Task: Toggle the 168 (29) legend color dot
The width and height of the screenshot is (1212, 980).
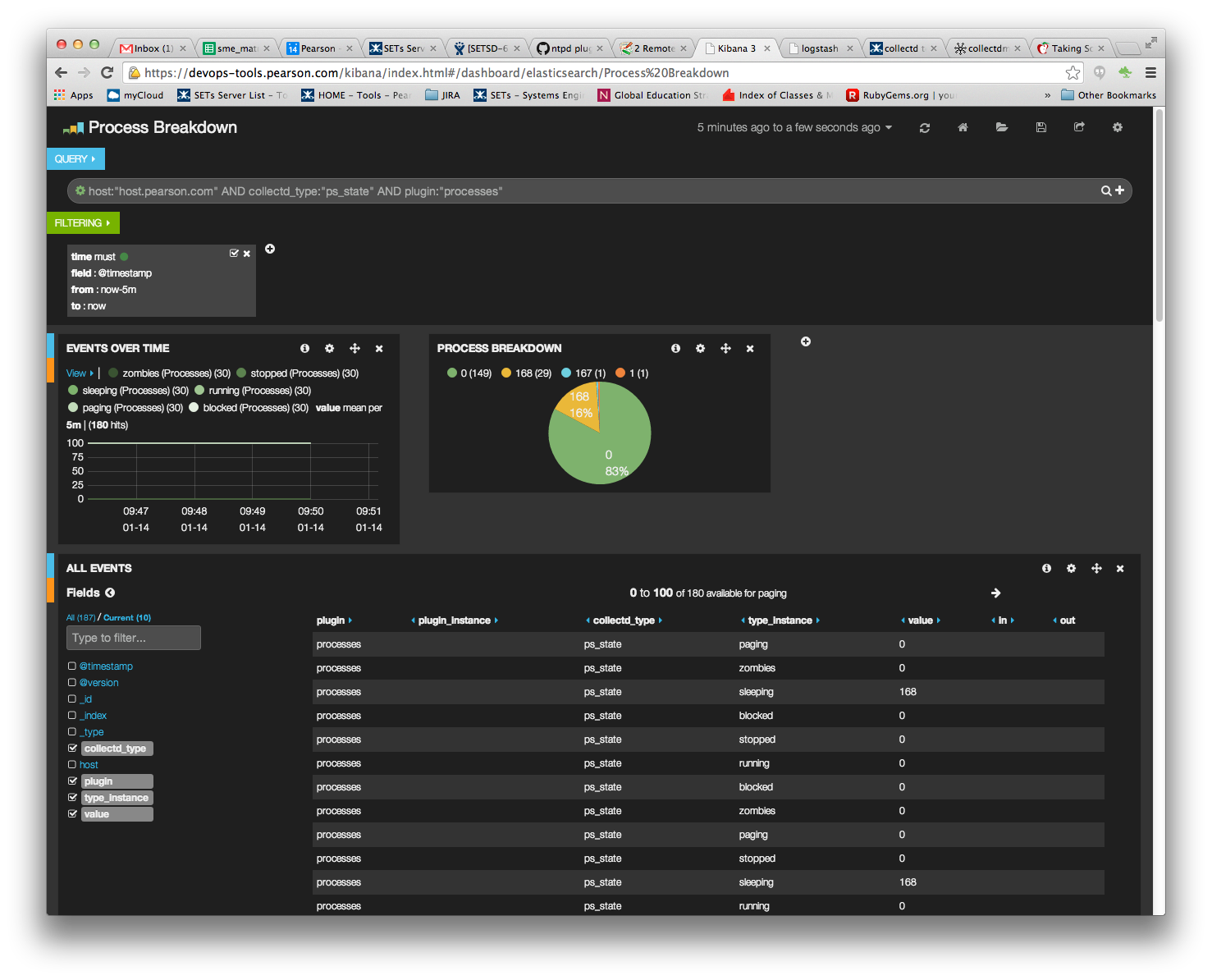Action: tap(506, 373)
